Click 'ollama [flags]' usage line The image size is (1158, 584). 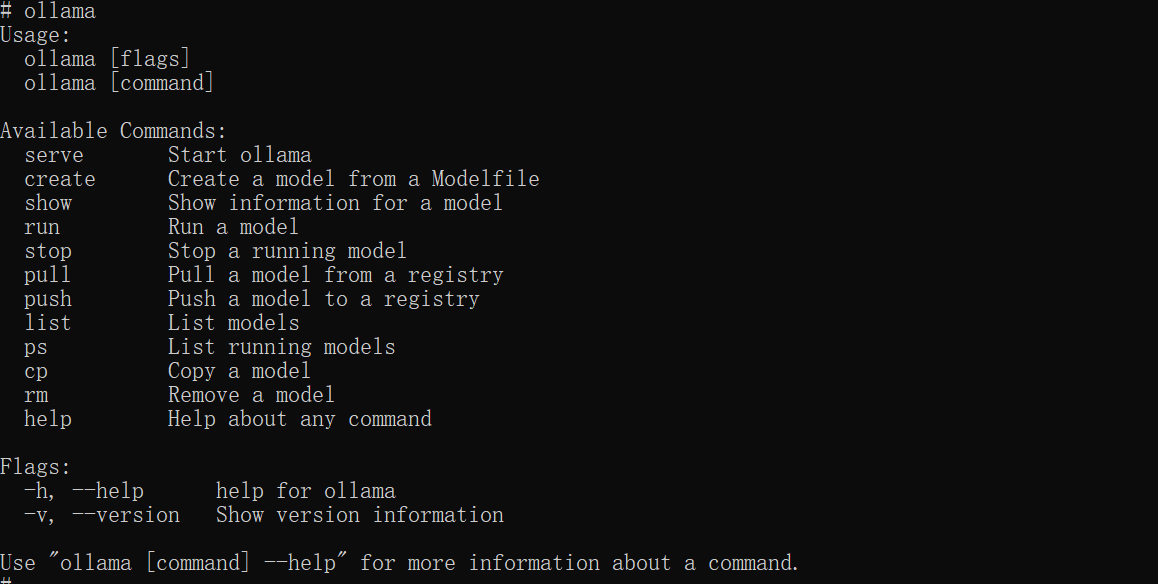click(107, 59)
